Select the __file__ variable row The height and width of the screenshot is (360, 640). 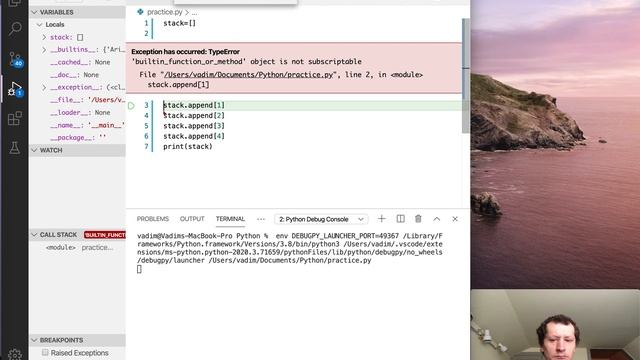[87, 100]
